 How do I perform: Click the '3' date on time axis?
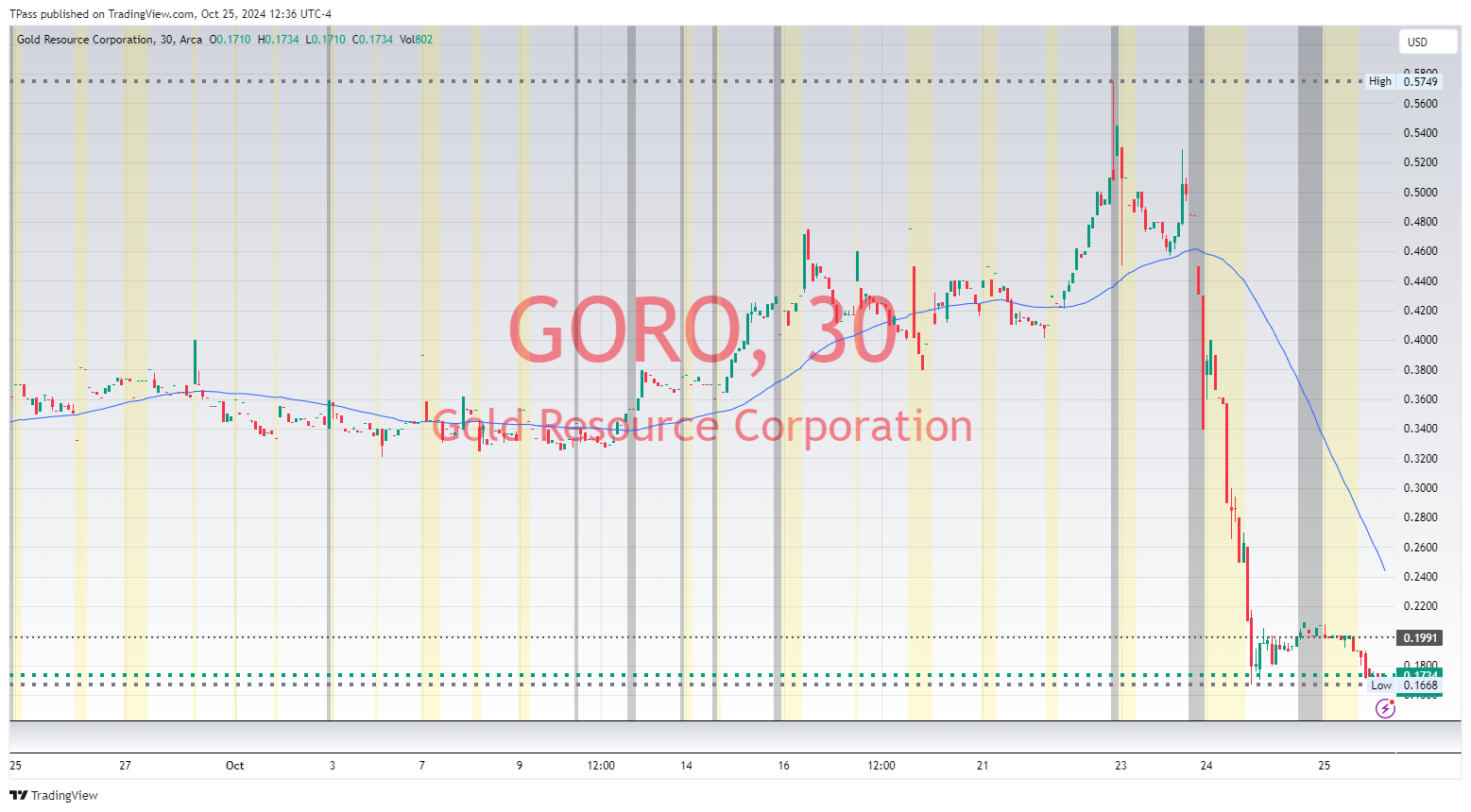click(x=332, y=766)
